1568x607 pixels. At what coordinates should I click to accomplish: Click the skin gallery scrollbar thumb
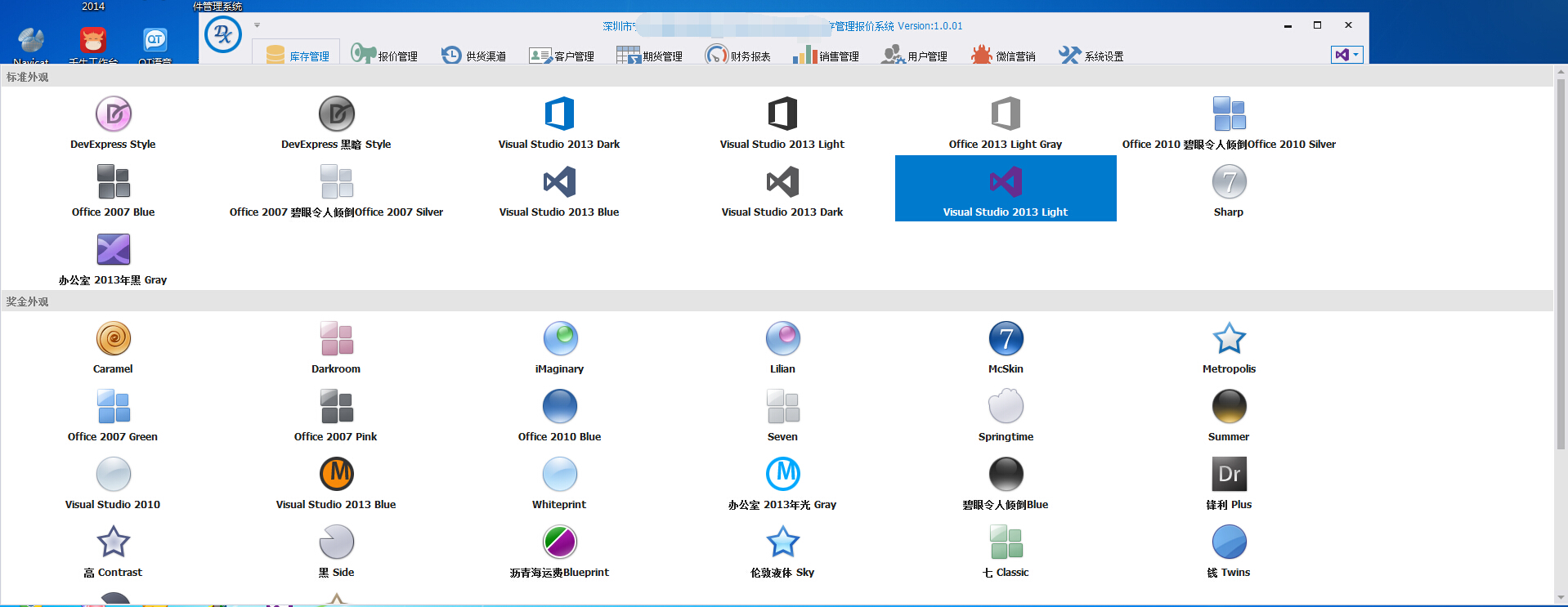1561,264
